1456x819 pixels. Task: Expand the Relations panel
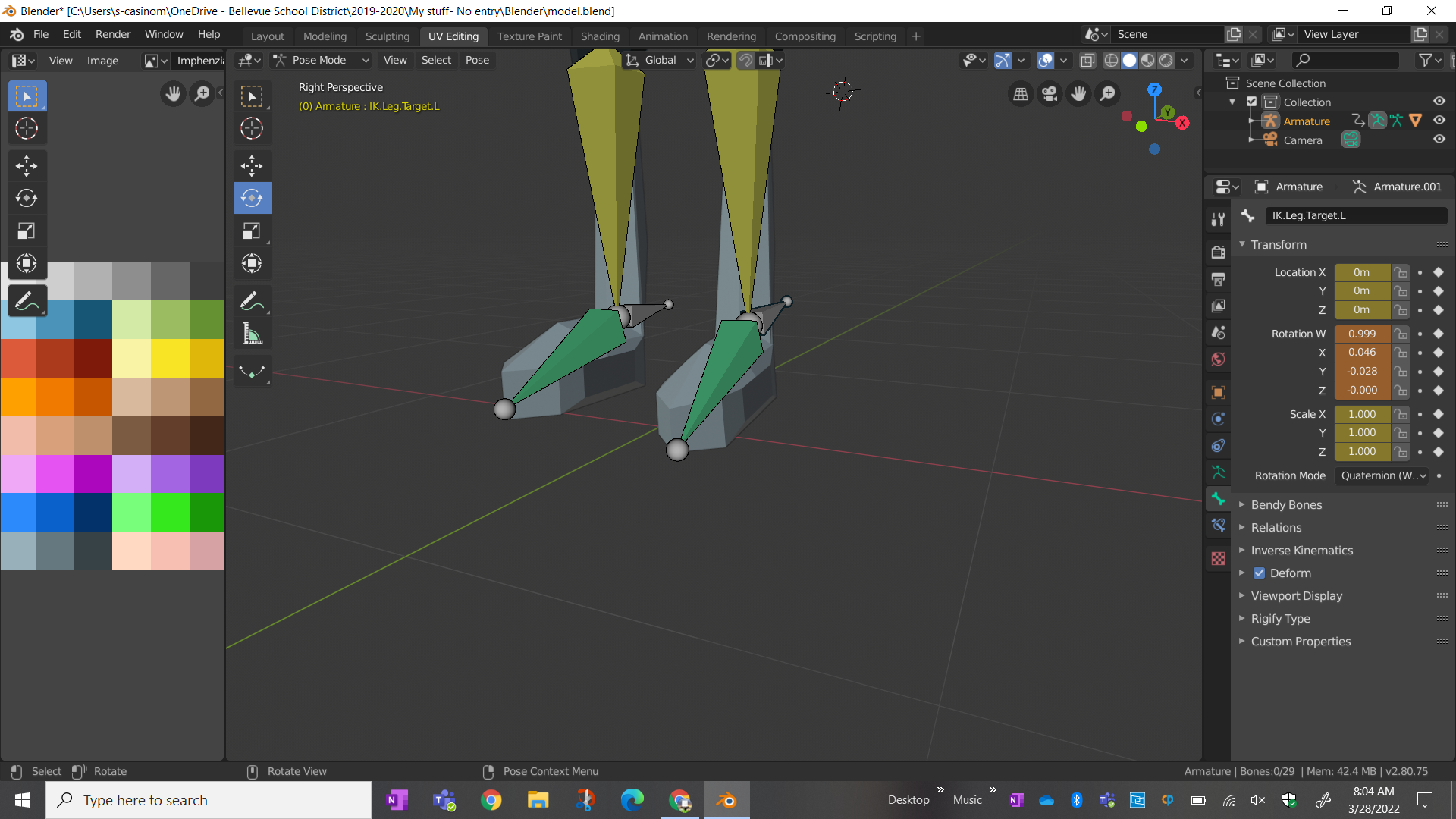coord(1276,528)
